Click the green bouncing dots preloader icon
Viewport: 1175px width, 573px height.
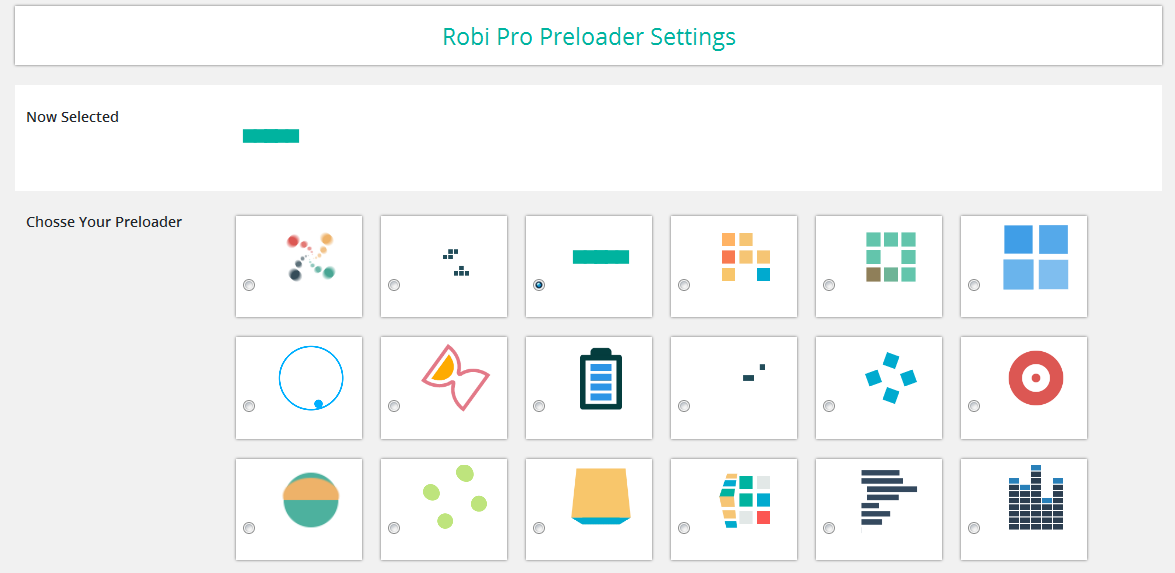(x=454, y=497)
